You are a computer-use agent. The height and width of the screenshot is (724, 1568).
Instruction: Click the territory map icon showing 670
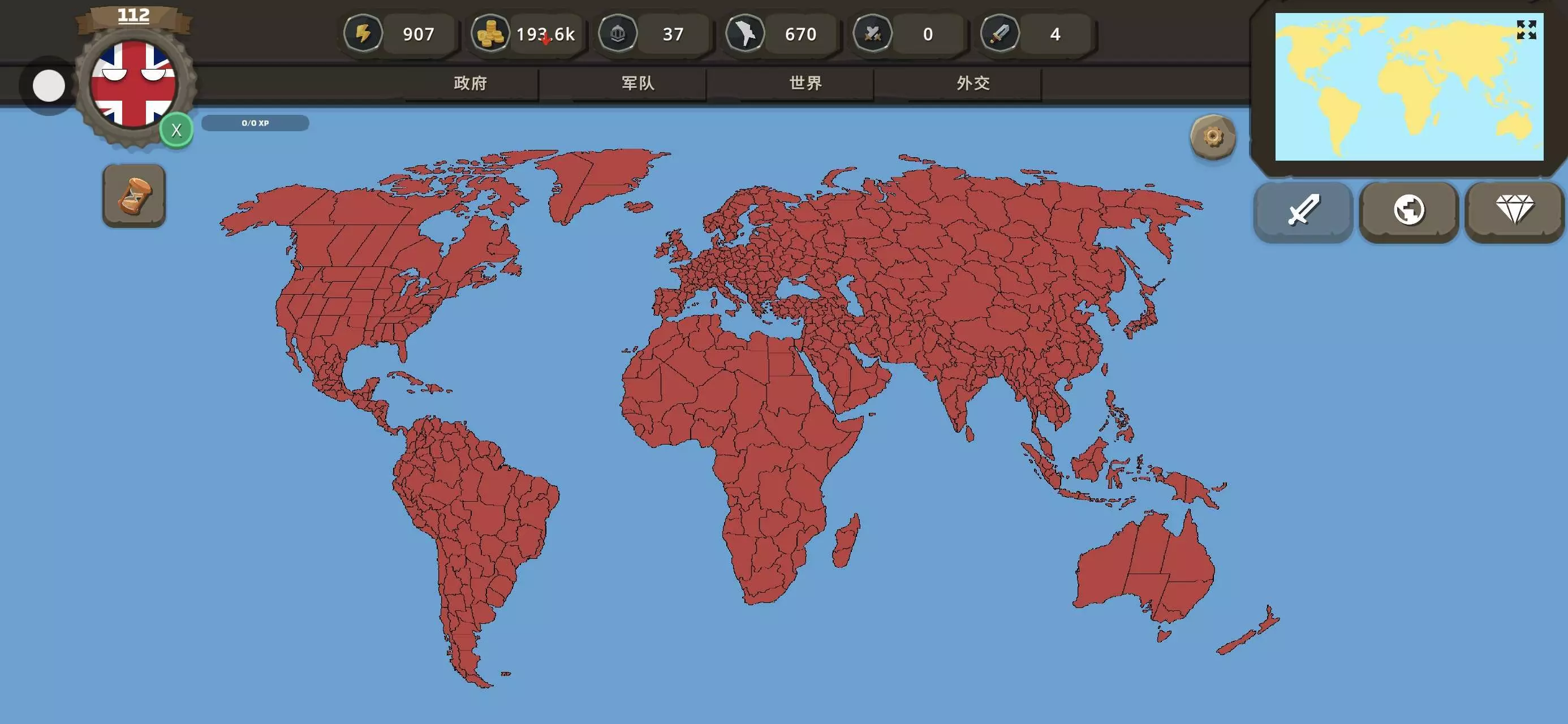coord(745,33)
